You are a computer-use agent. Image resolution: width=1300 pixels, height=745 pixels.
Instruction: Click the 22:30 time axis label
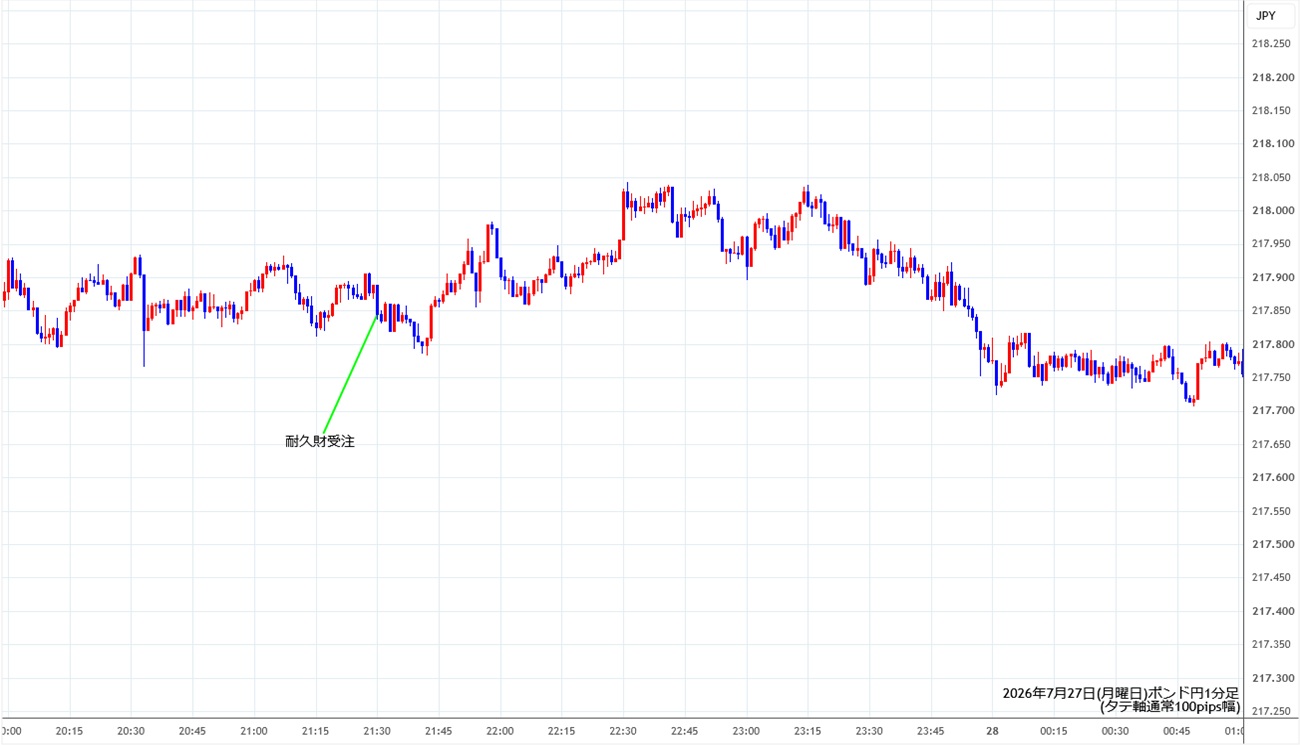[623, 731]
